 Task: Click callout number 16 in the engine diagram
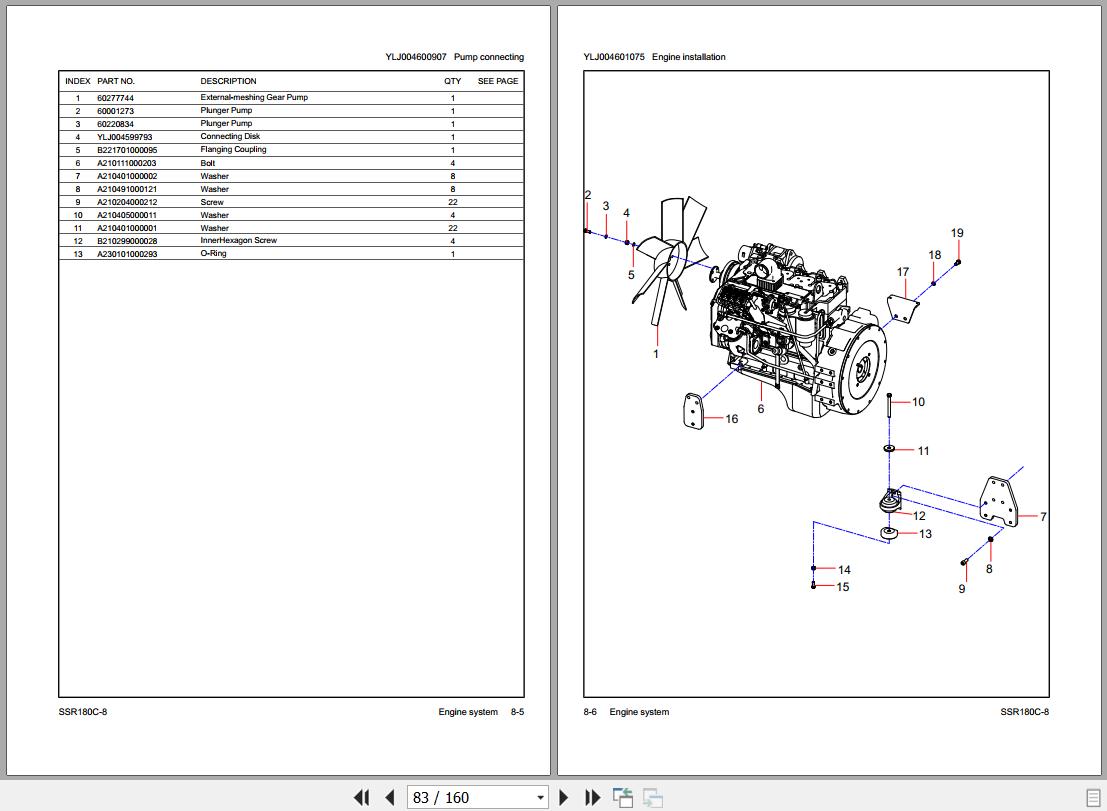coord(731,419)
